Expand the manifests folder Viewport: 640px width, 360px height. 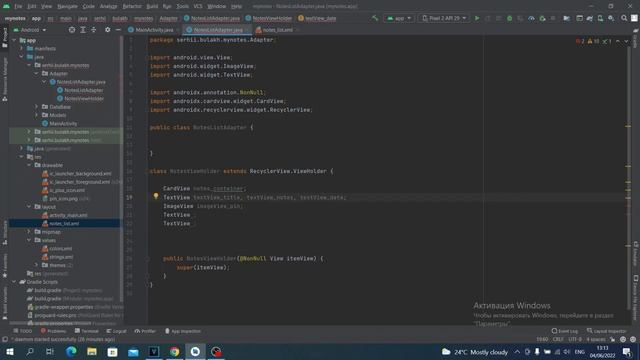click(x=22, y=49)
